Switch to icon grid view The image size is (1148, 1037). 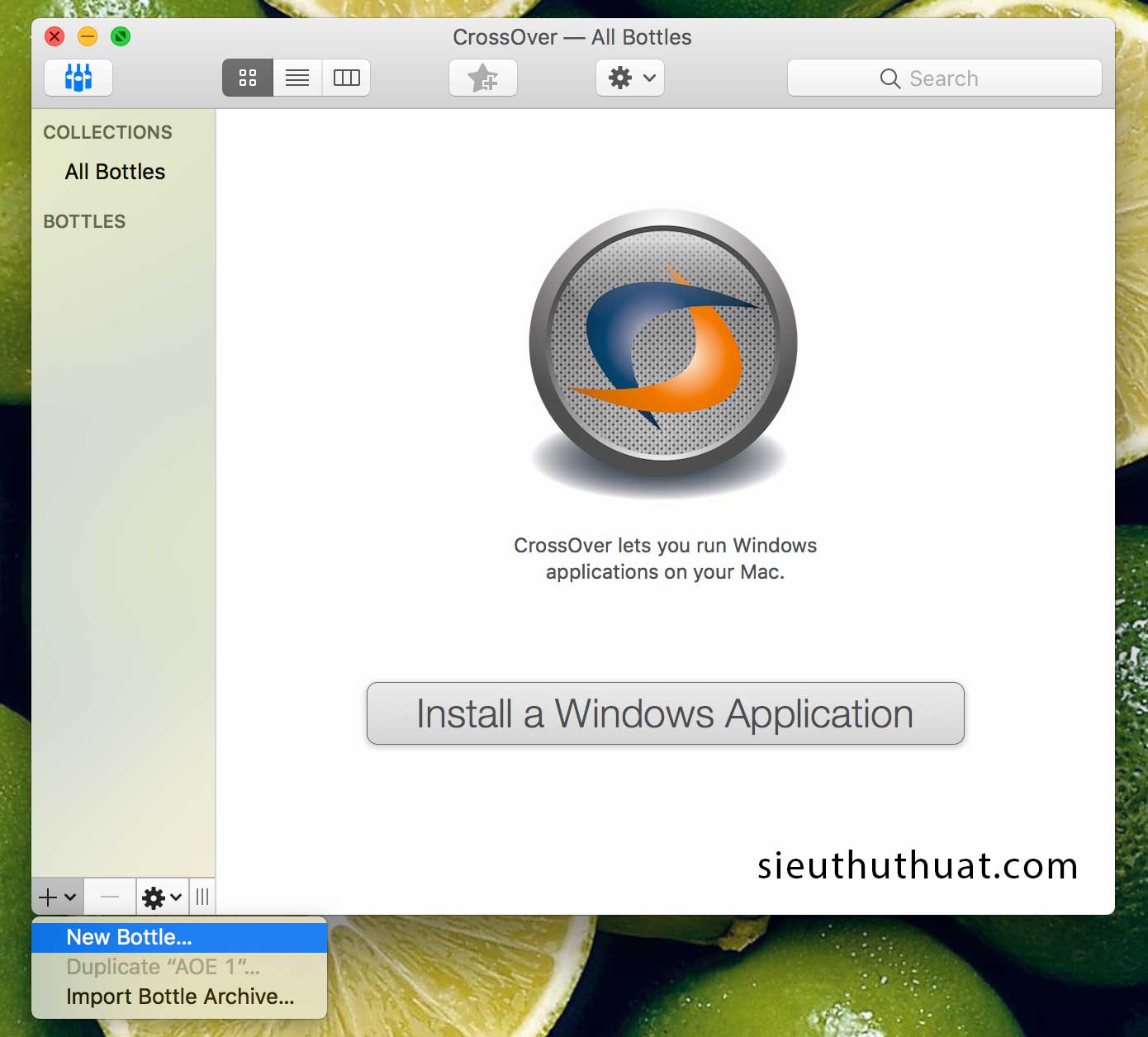[248, 78]
